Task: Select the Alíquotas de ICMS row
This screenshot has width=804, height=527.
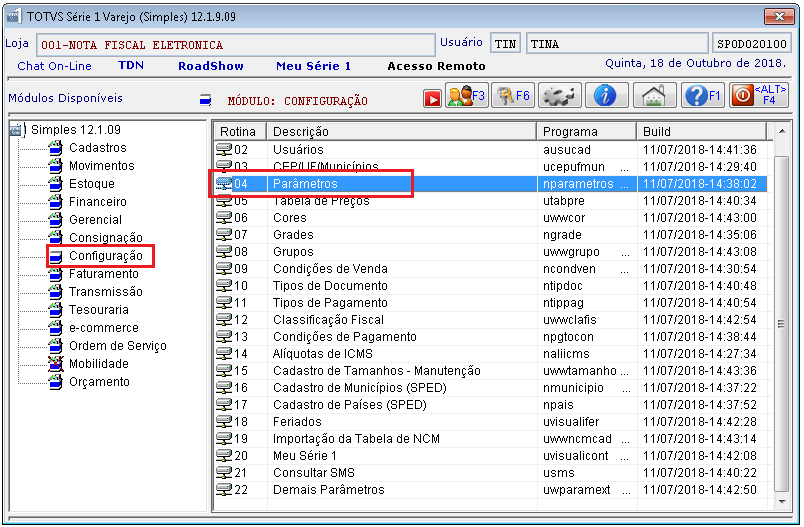Action: [x=490, y=354]
